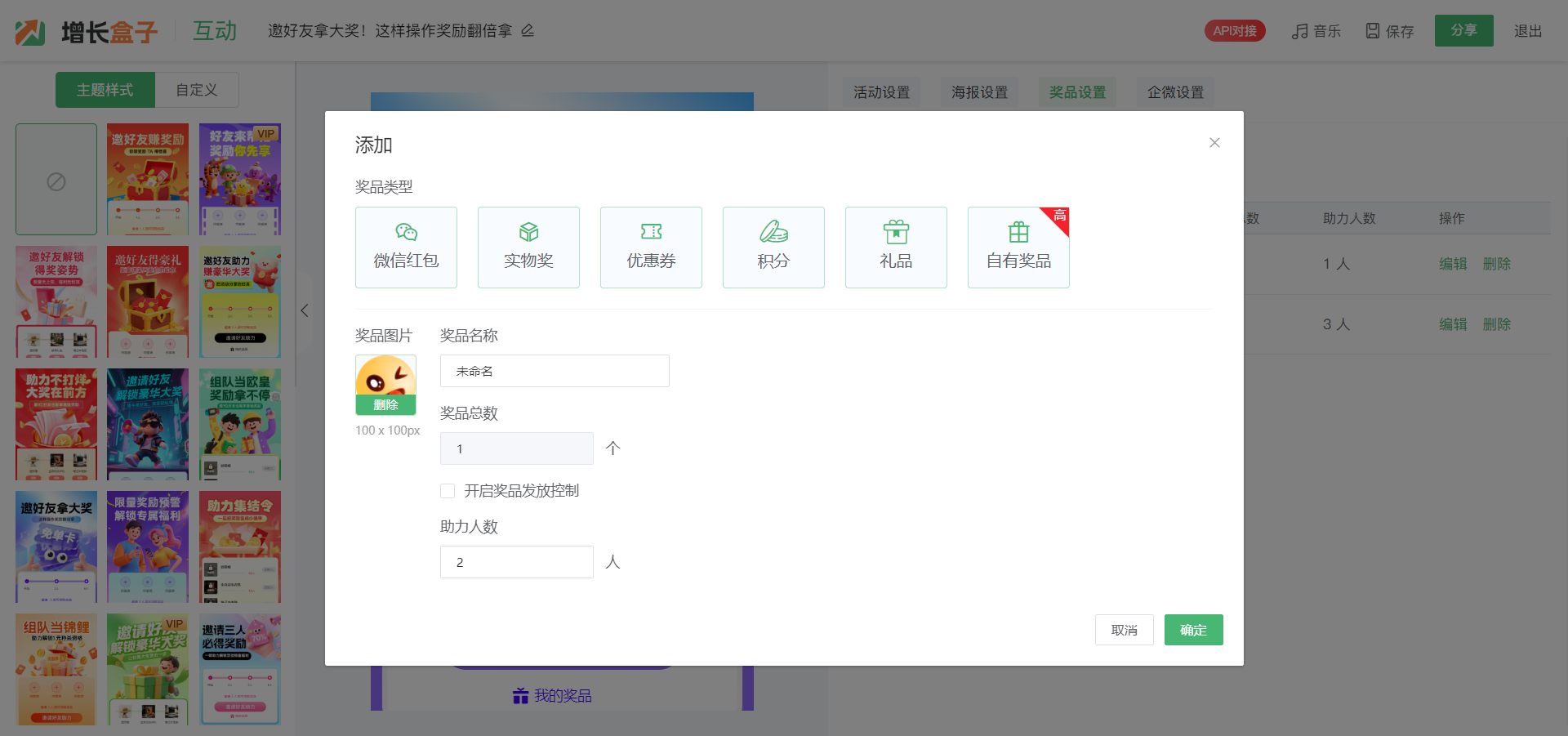The width and height of the screenshot is (1568, 736).
Task: Choose the 礼品 gift prize type
Action: 896,247
